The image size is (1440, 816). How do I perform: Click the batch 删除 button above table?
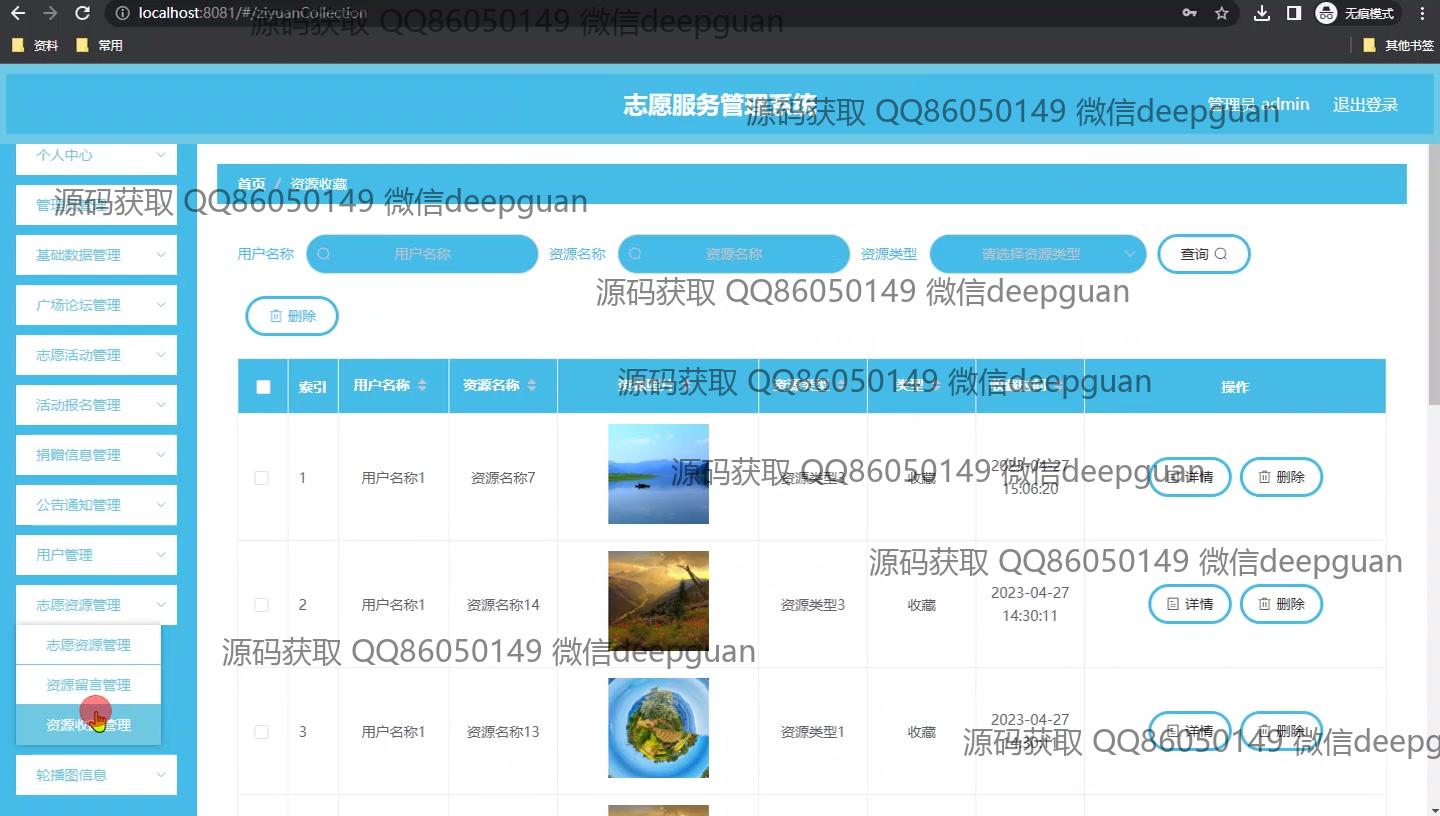point(292,316)
